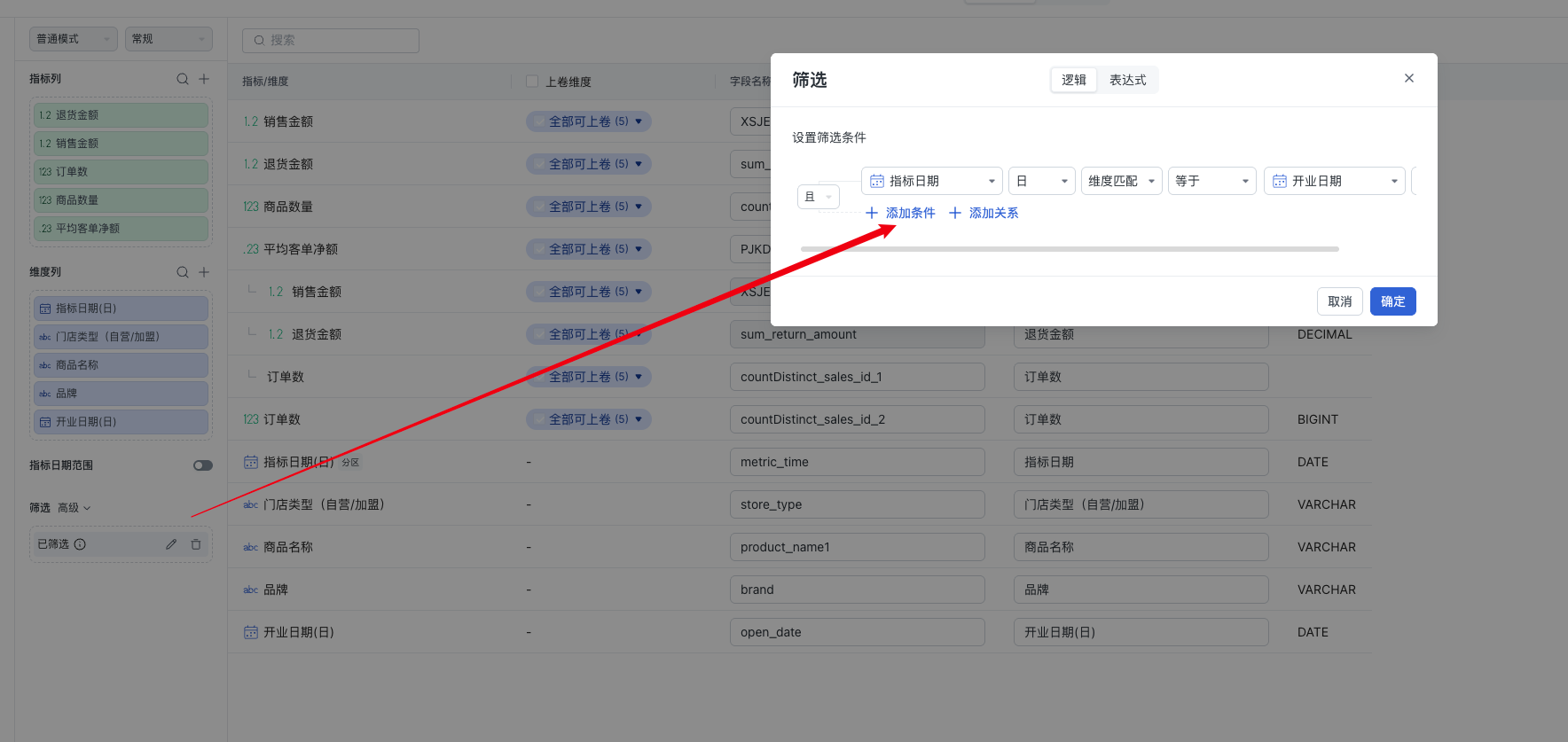Click the 搜索 input field
Image resolution: width=1568 pixels, height=742 pixels.
click(x=331, y=40)
